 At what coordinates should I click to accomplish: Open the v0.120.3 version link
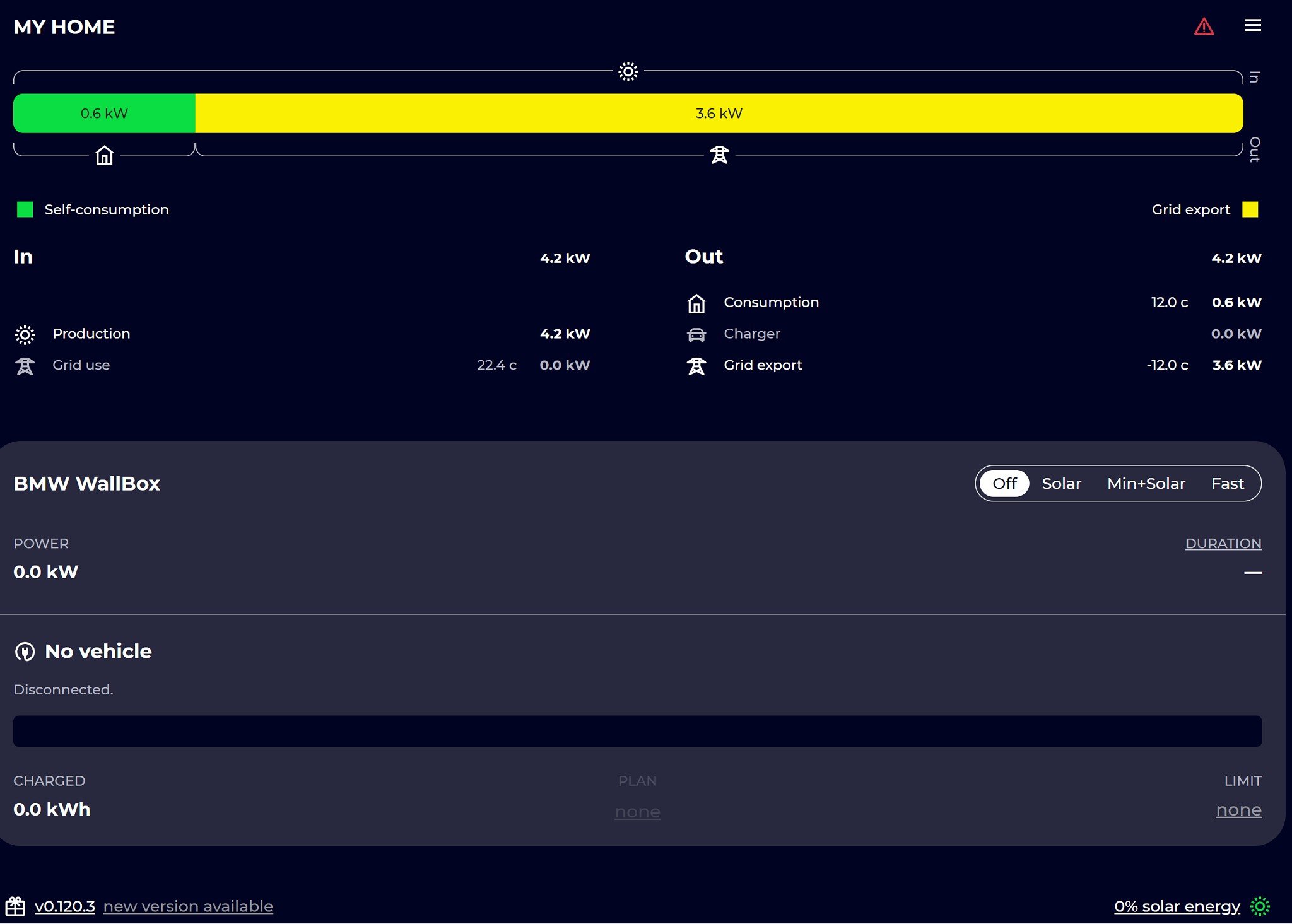(64, 906)
